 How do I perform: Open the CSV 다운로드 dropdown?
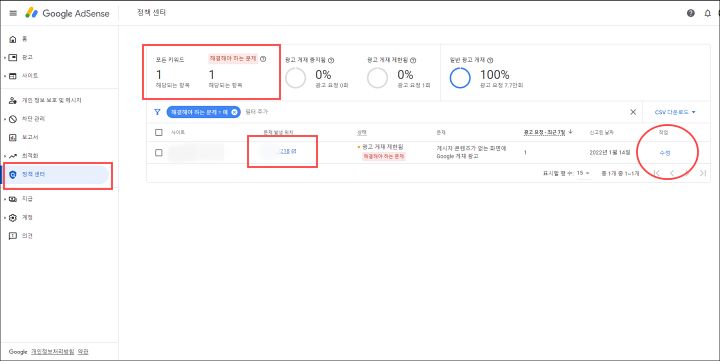[675, 112]
